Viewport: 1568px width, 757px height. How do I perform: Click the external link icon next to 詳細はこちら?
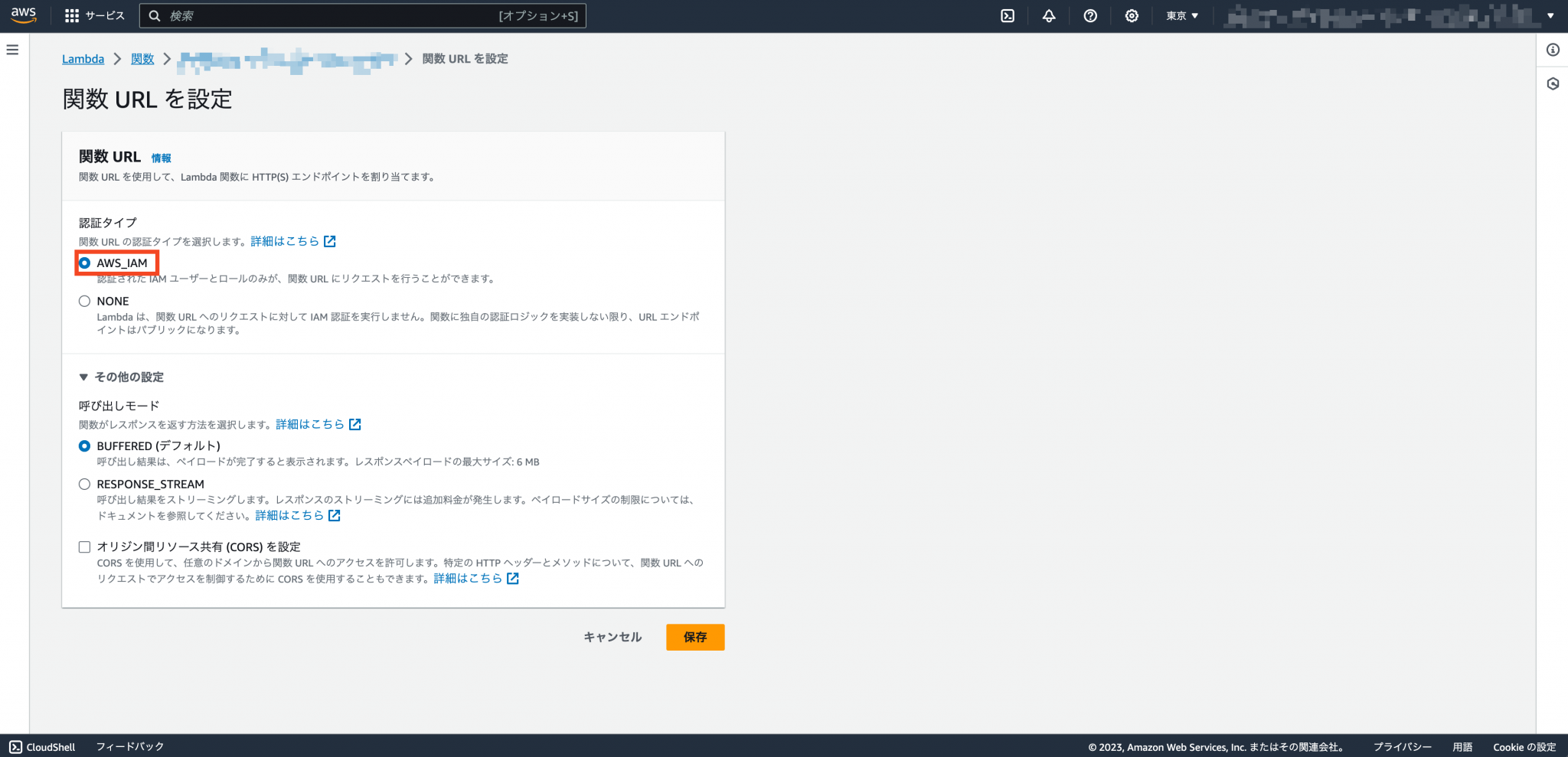coord(329,240)
